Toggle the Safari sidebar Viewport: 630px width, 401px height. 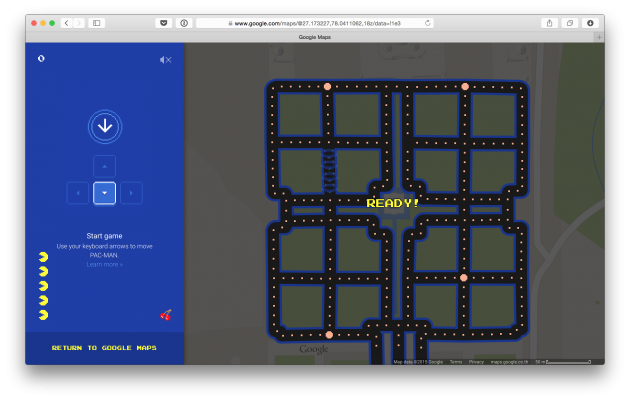pyautogui.click(x=97, y=22)
